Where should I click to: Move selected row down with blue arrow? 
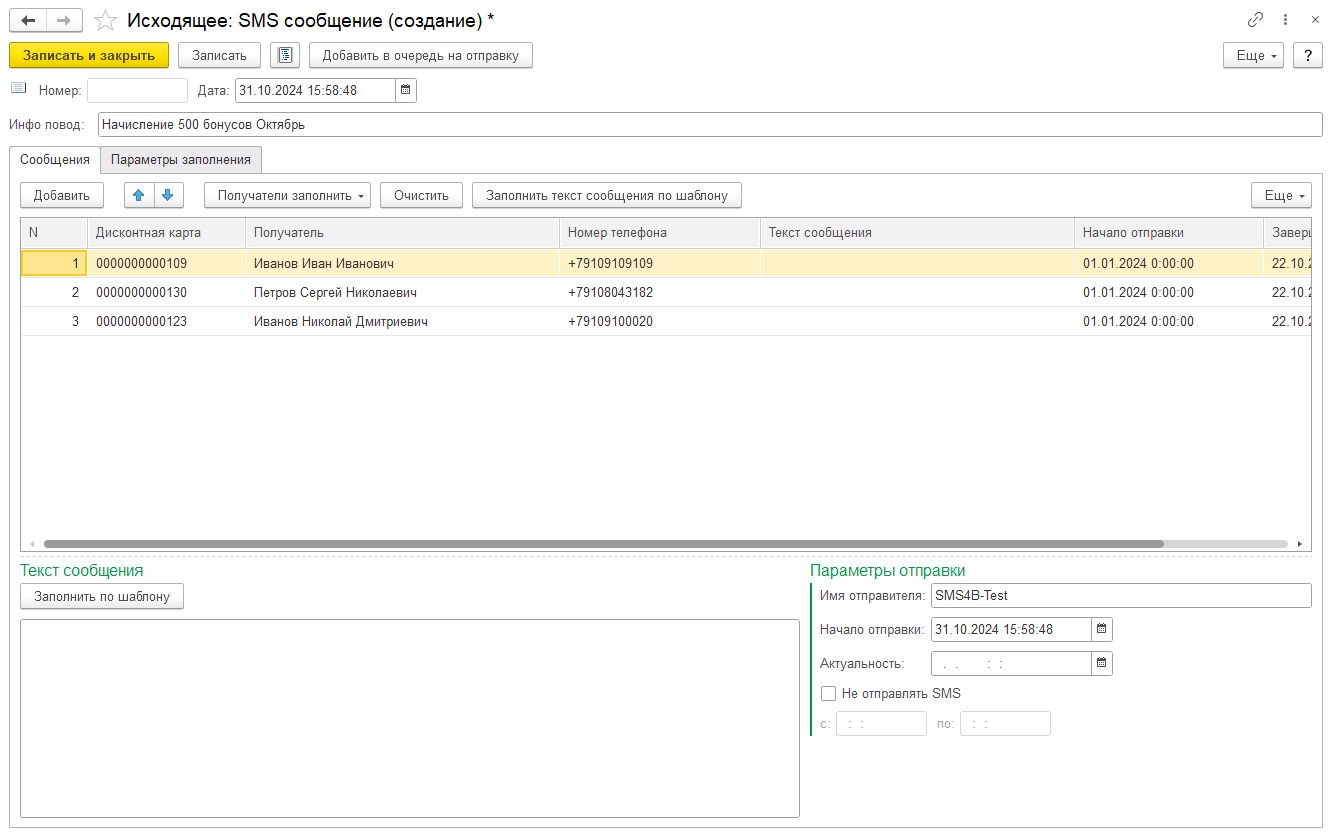(167, 195)
